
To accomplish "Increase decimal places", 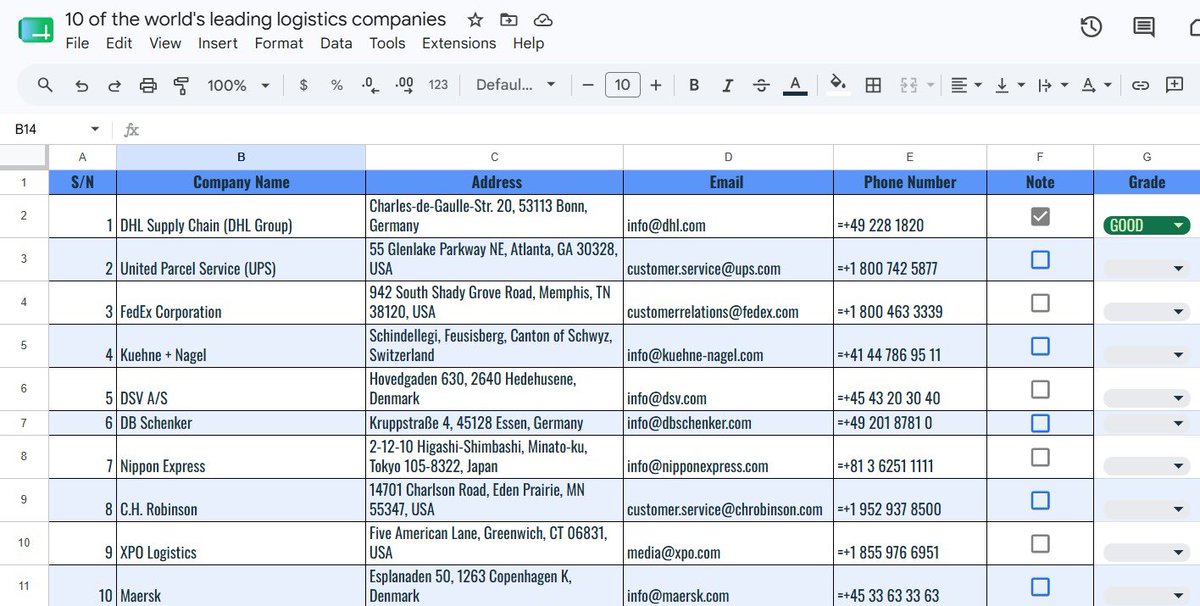I will pyautogui.click(x=405, y=85).
